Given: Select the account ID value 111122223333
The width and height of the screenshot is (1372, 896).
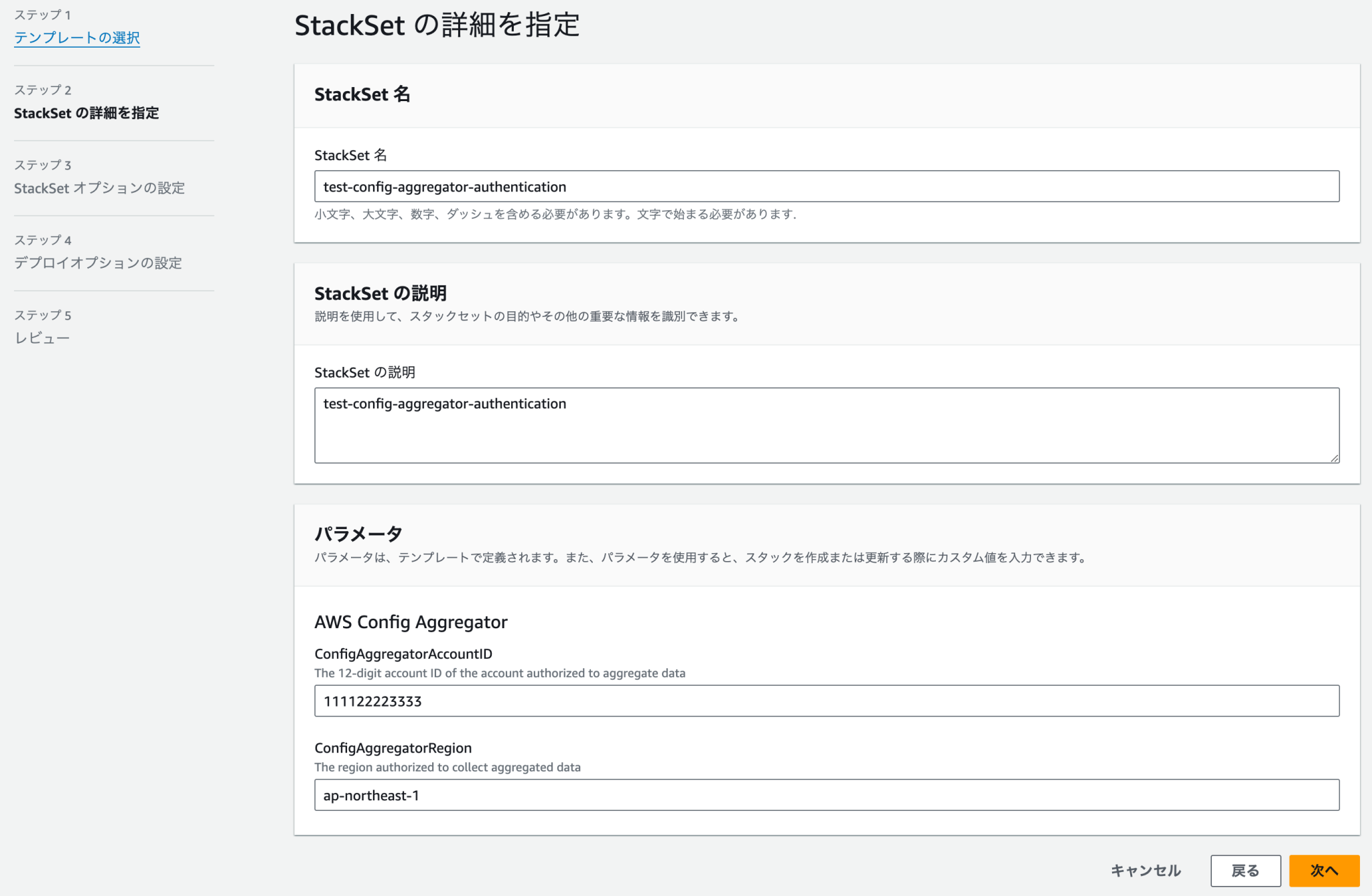Looking at the screenshot, I should click(x=373, y=701).
